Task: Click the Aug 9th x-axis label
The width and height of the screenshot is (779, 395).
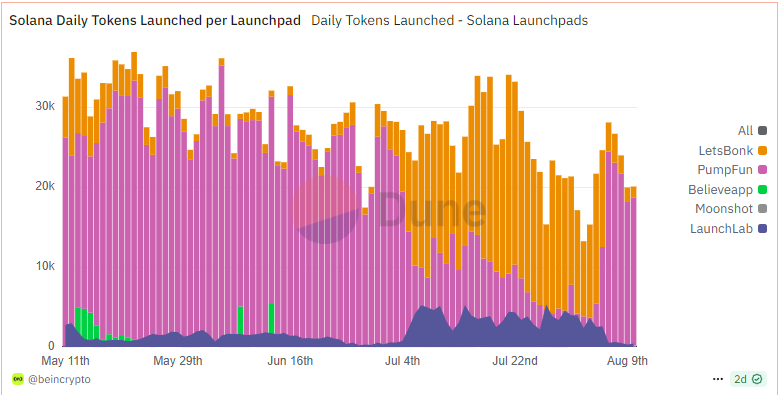Action: (628, 360)
